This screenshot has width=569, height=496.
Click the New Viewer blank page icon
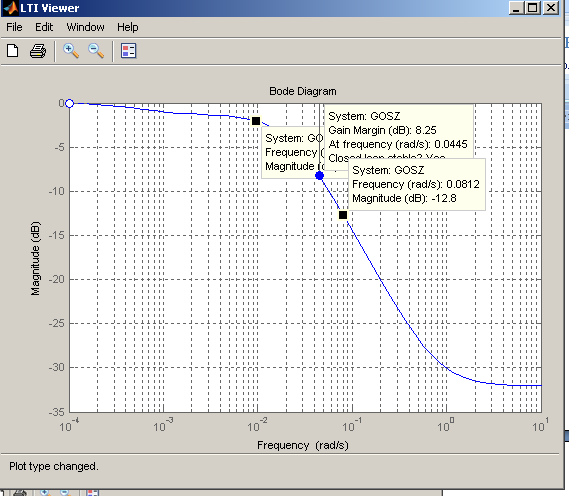(13, 51)
